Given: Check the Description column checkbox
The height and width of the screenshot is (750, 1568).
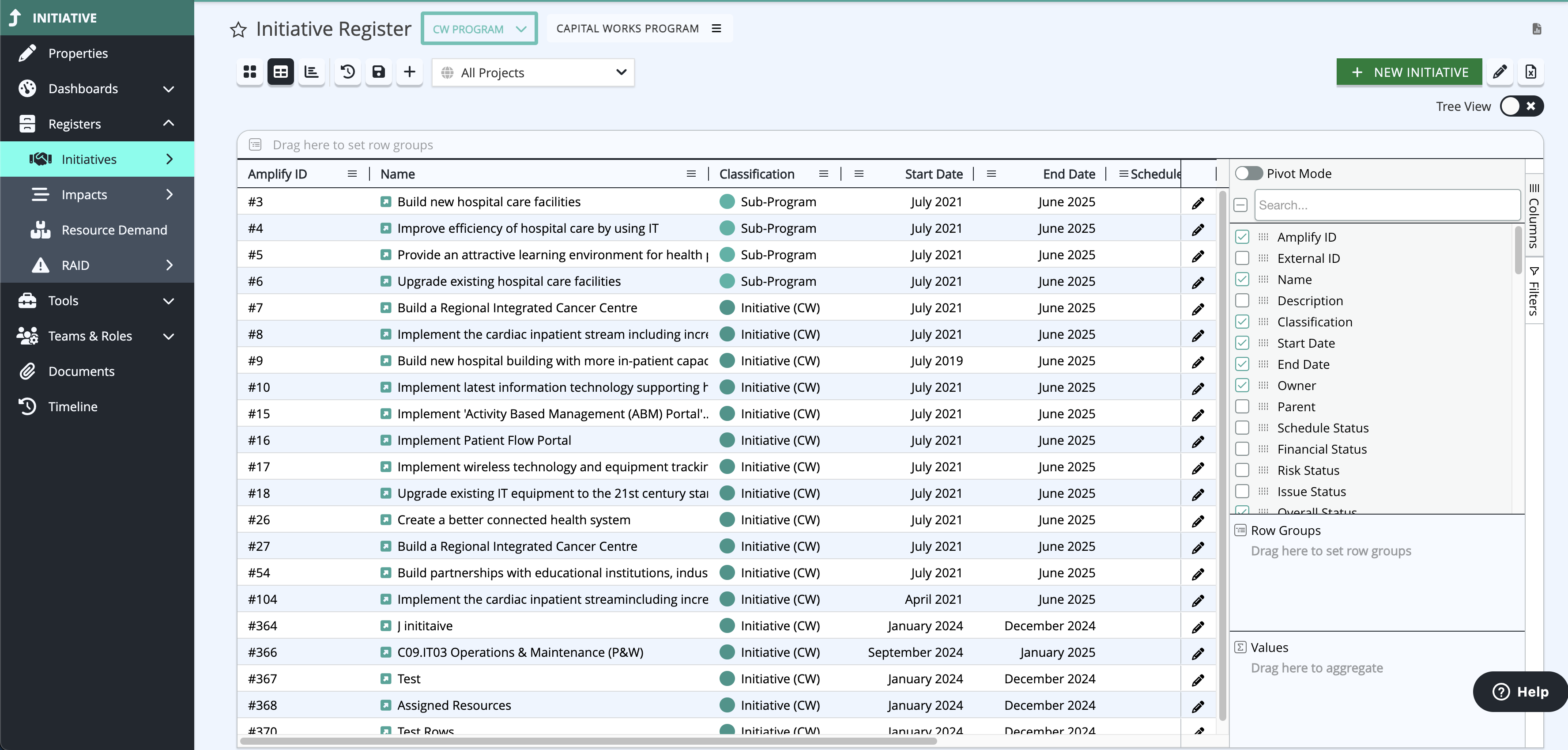Looking at the screenshot, I should (1242, 300).
